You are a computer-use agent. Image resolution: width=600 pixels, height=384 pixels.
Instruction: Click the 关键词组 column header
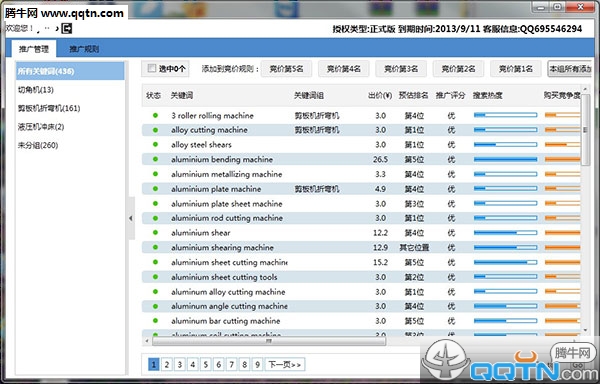tap(309, 96)
